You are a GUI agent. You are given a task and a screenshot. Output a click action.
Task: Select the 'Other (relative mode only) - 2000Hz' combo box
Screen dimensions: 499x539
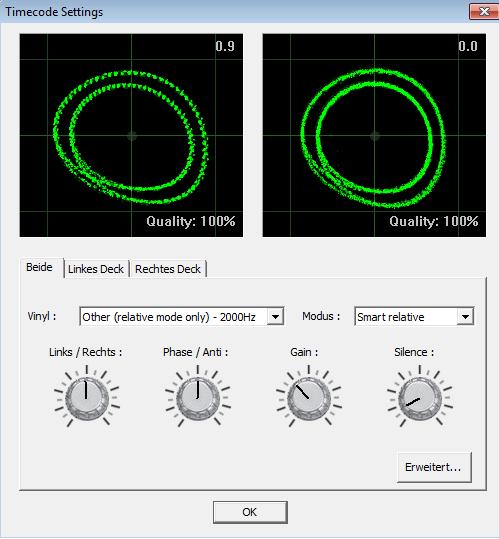181,317
